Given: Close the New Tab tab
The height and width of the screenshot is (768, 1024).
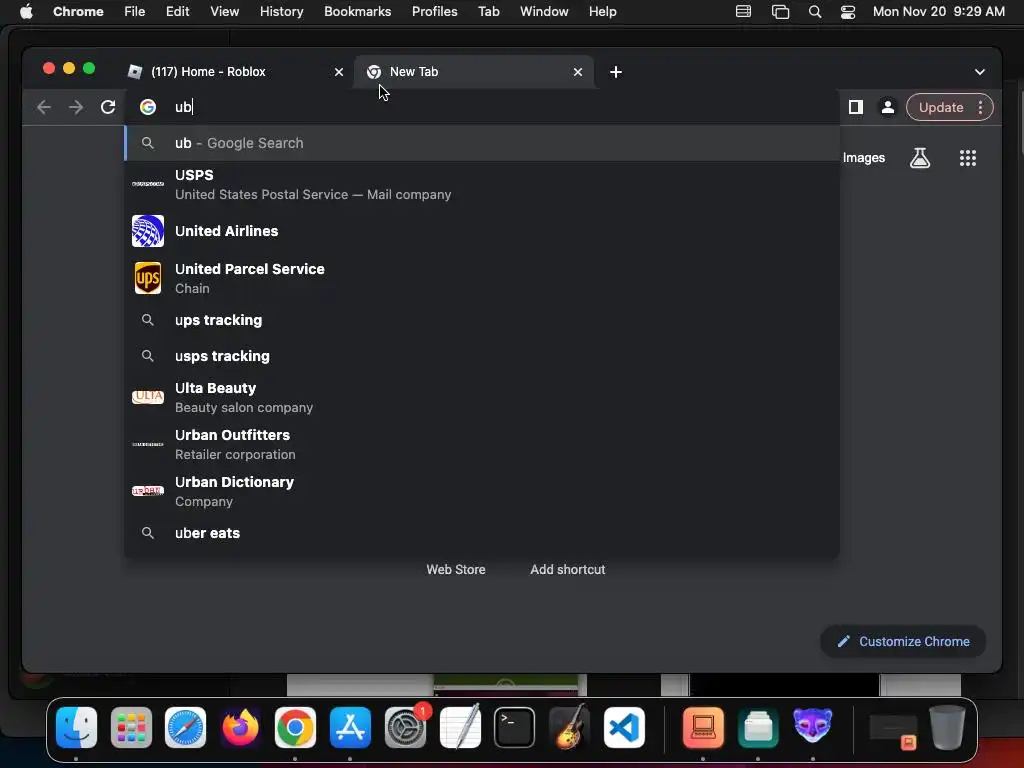Looking at the screenshot, I should [578, 72].
